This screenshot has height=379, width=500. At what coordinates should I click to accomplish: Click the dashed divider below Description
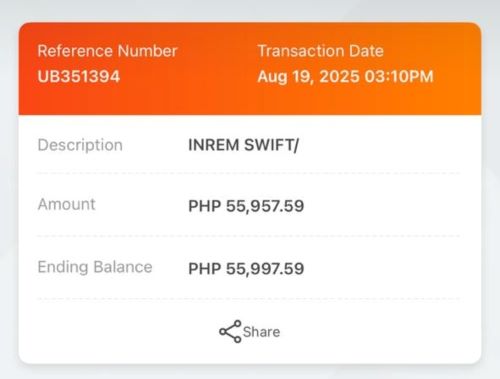pyautogui.click(x=249, y=173)
